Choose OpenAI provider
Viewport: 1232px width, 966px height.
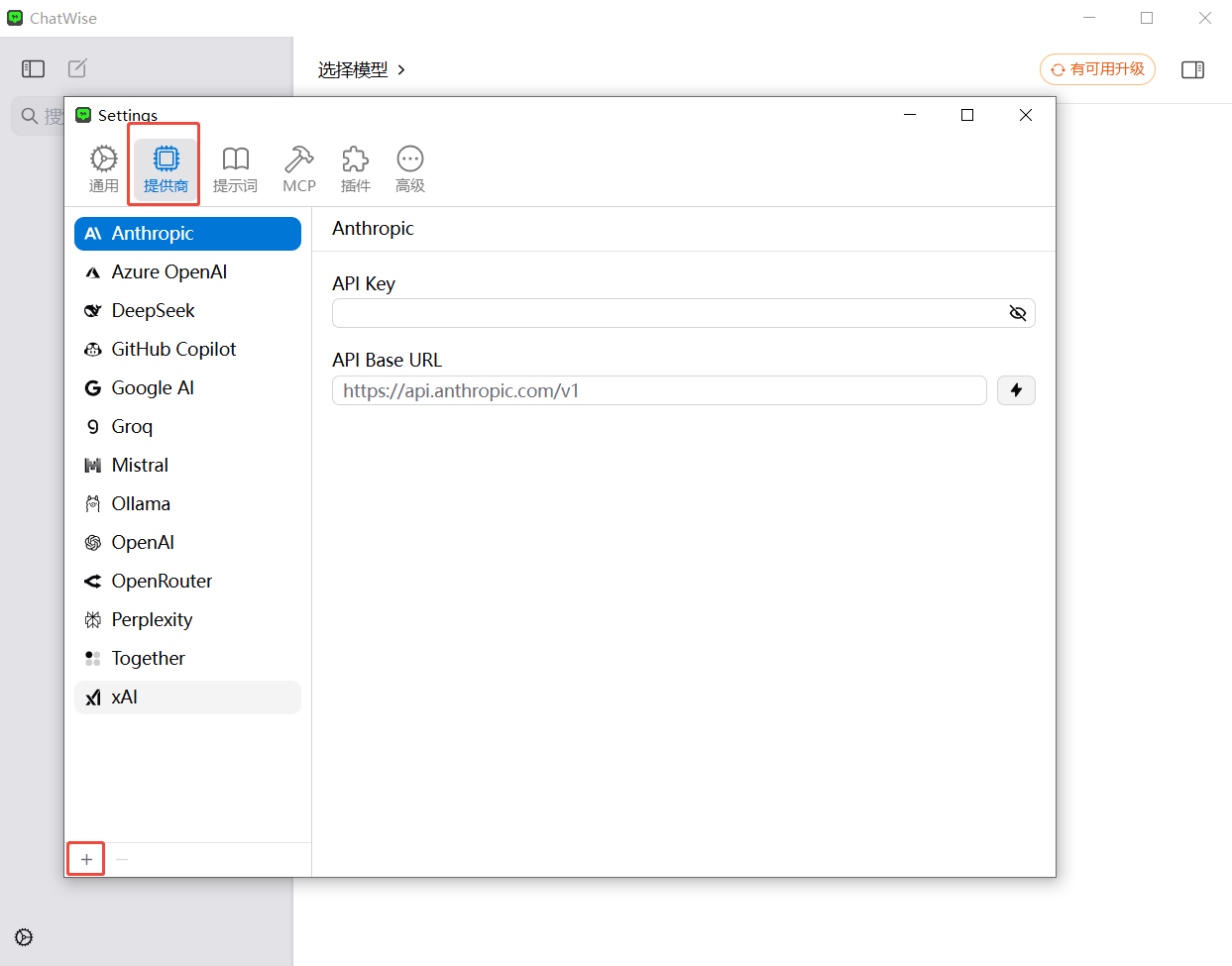[x=187, y=543]
